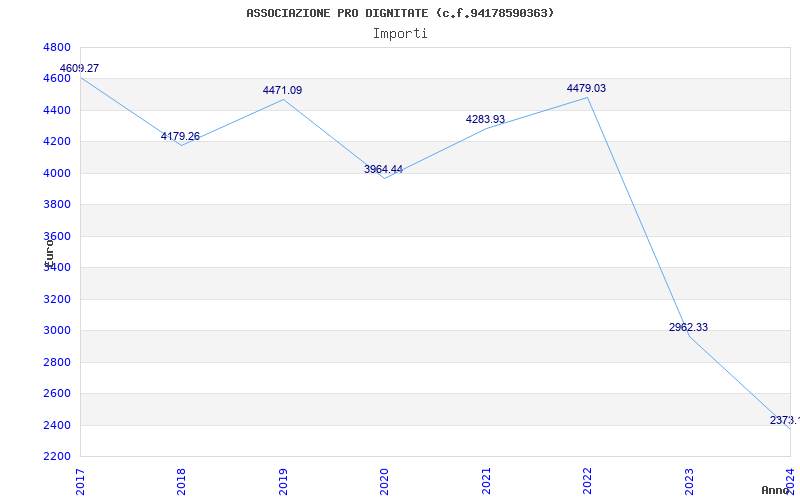800x500 pixels.
Task: Click the 2019 x-axis label
Action: 284,479
